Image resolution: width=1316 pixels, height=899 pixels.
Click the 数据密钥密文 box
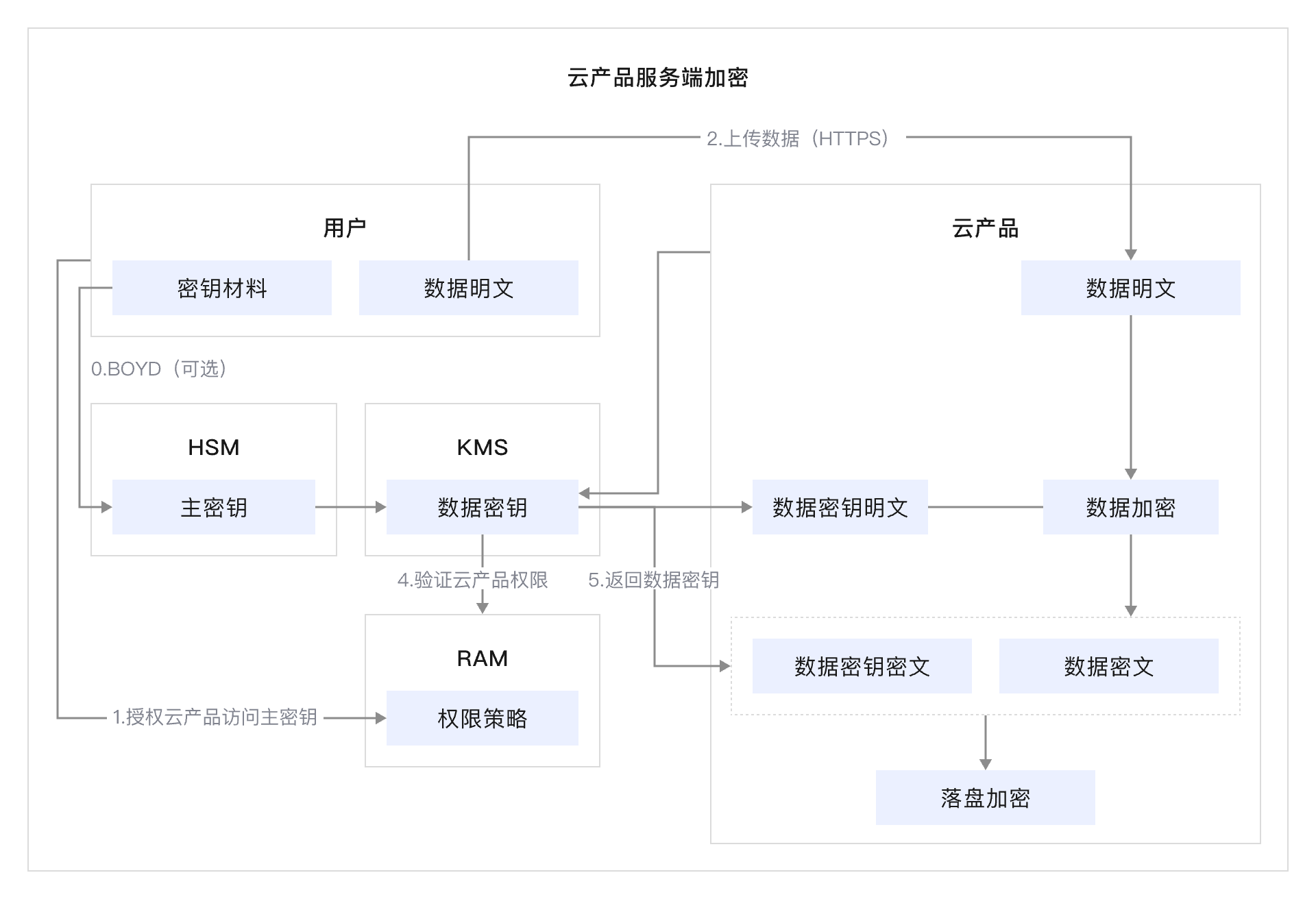pyautogui.click(x=862, y=666)
